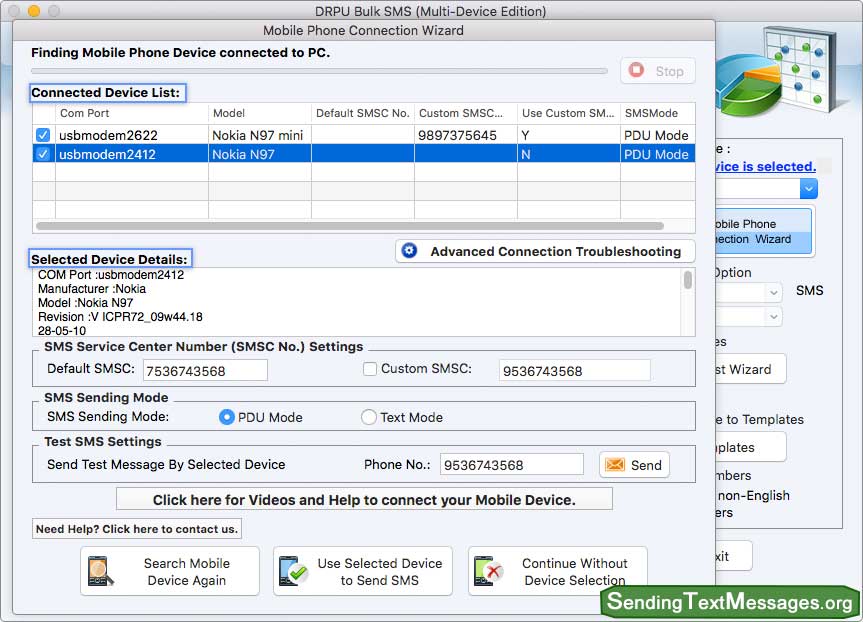This screenshot has height=622, width=863.
Task: Open Advanced Connection Troubleshooting
Action: [x=545, y=252]
